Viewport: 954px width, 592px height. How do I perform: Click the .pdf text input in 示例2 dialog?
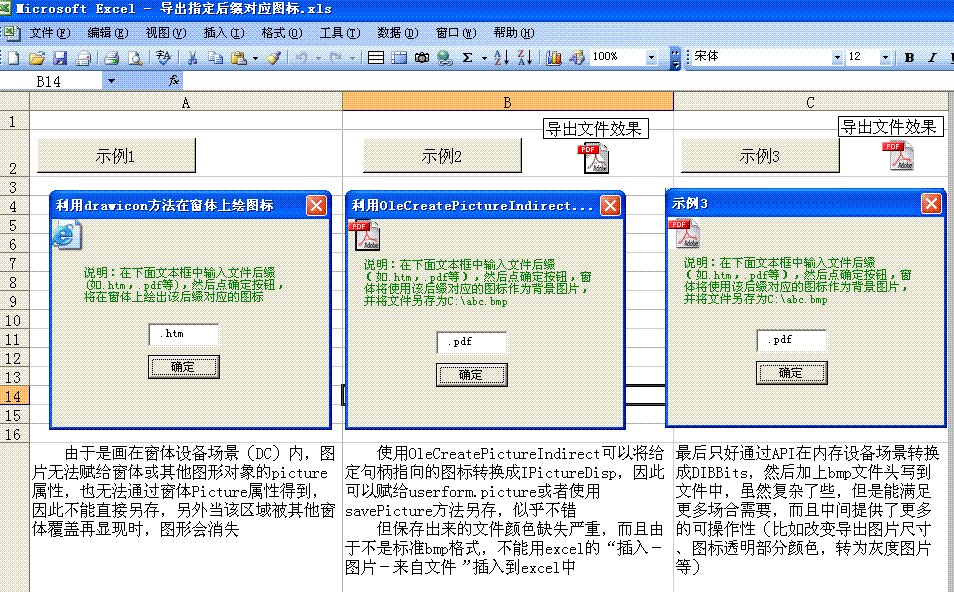coord(471,341)
